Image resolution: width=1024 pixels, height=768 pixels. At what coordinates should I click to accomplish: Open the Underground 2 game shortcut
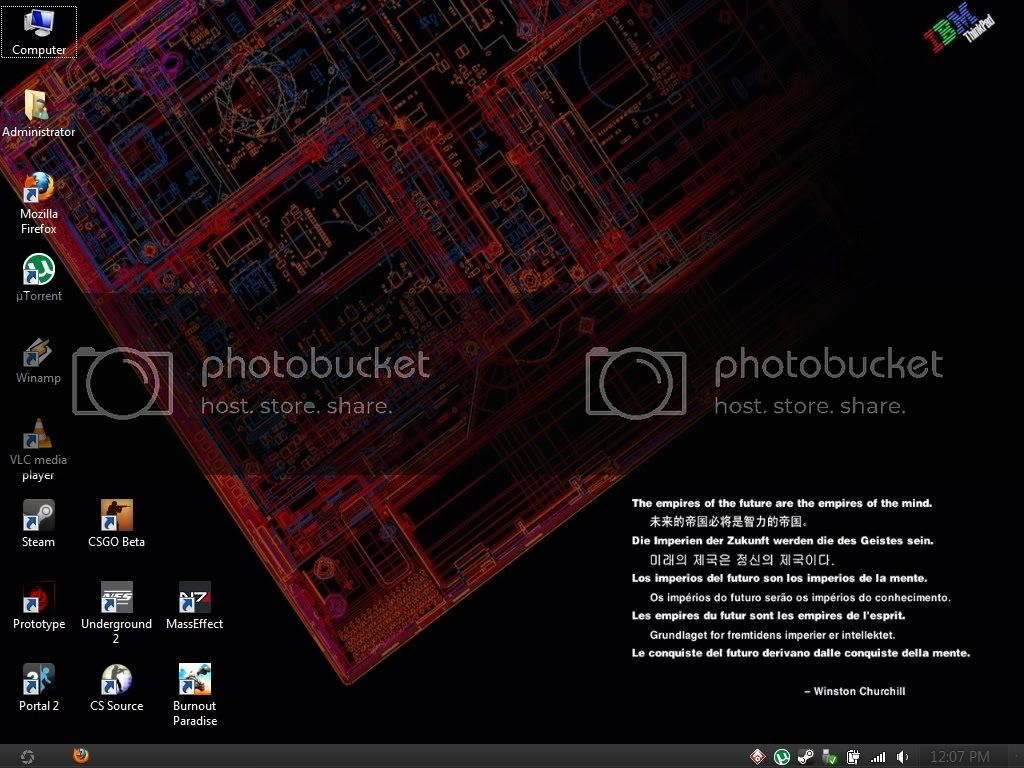click(116, 599)
